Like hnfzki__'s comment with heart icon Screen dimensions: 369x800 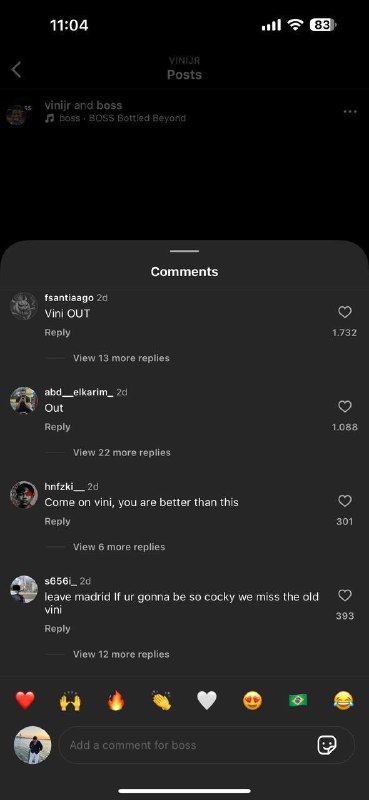coord(345,501)
